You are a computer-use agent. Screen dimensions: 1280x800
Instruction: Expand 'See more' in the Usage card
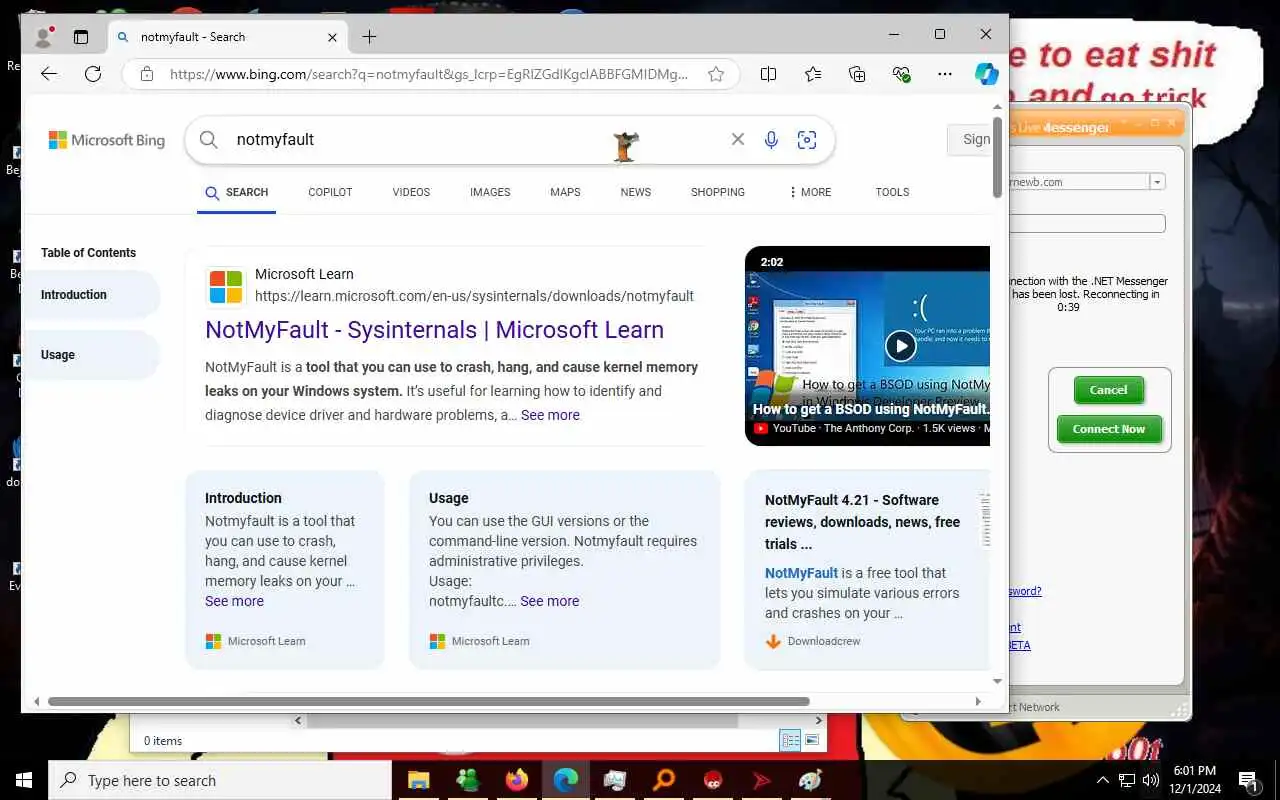pyautogui.click(x=549, y=601)
